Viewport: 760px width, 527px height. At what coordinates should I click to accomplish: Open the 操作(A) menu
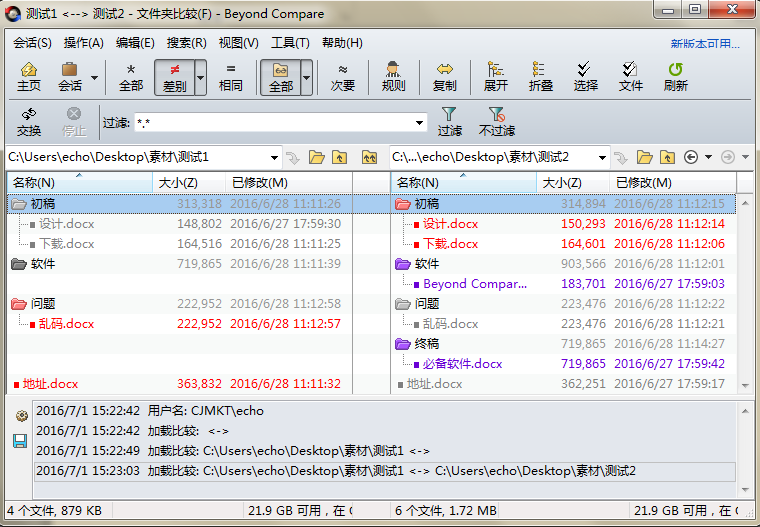tap(83, 43)
